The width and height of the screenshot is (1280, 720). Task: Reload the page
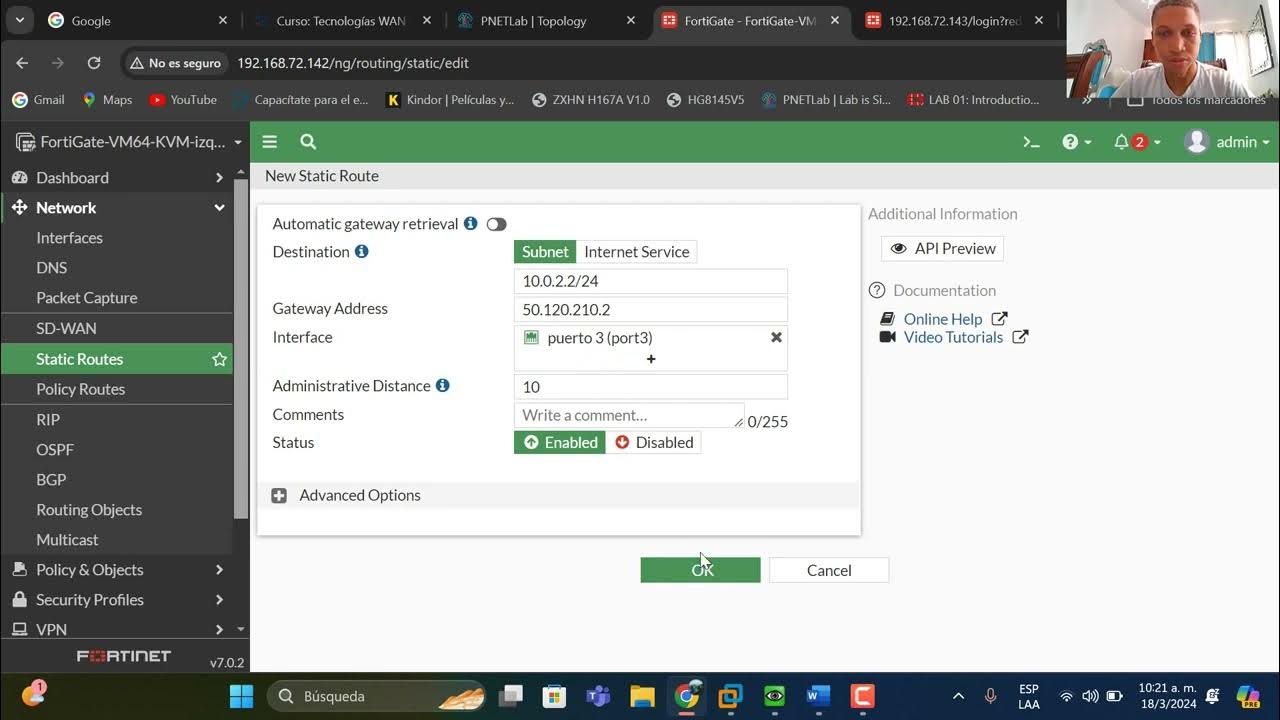pos(94,62)
